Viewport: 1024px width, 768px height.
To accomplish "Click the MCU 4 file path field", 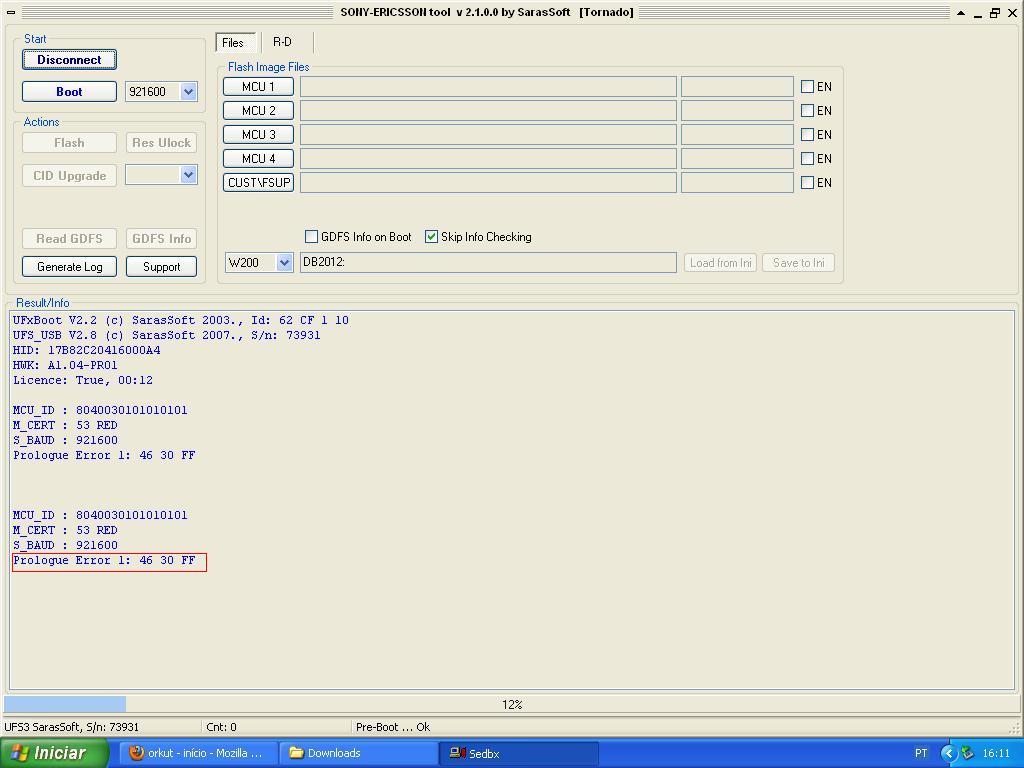I will click(x=488, y=159).
